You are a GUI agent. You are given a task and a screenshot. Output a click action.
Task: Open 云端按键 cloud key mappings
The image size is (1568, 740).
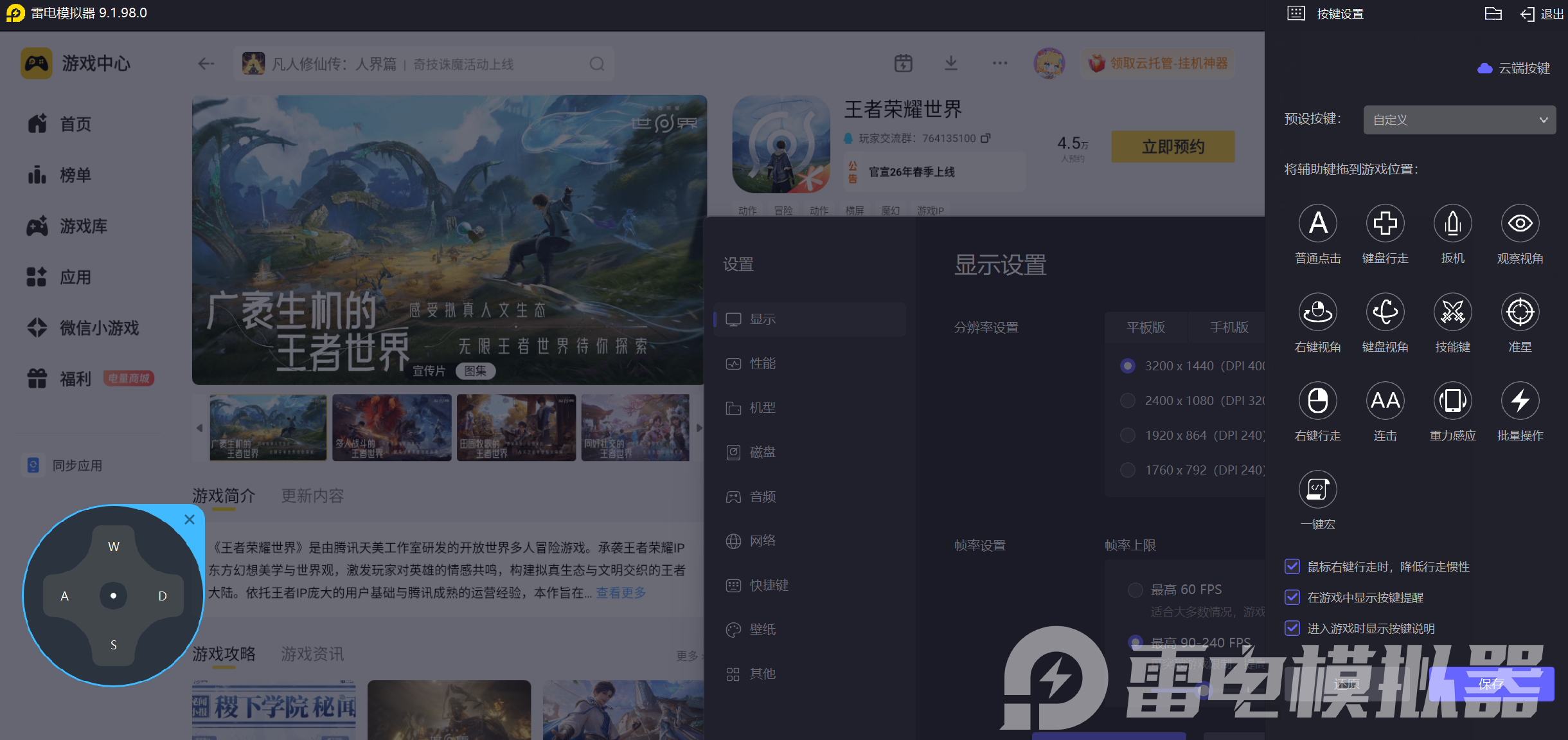point(1514,68)
